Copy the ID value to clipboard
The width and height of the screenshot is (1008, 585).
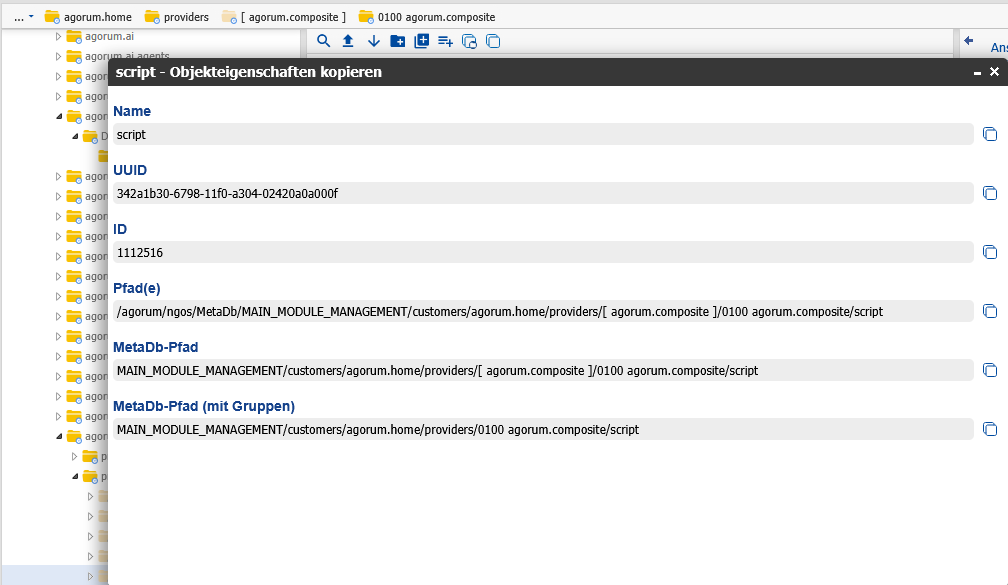pyautogui.click(x=990, y=252)
